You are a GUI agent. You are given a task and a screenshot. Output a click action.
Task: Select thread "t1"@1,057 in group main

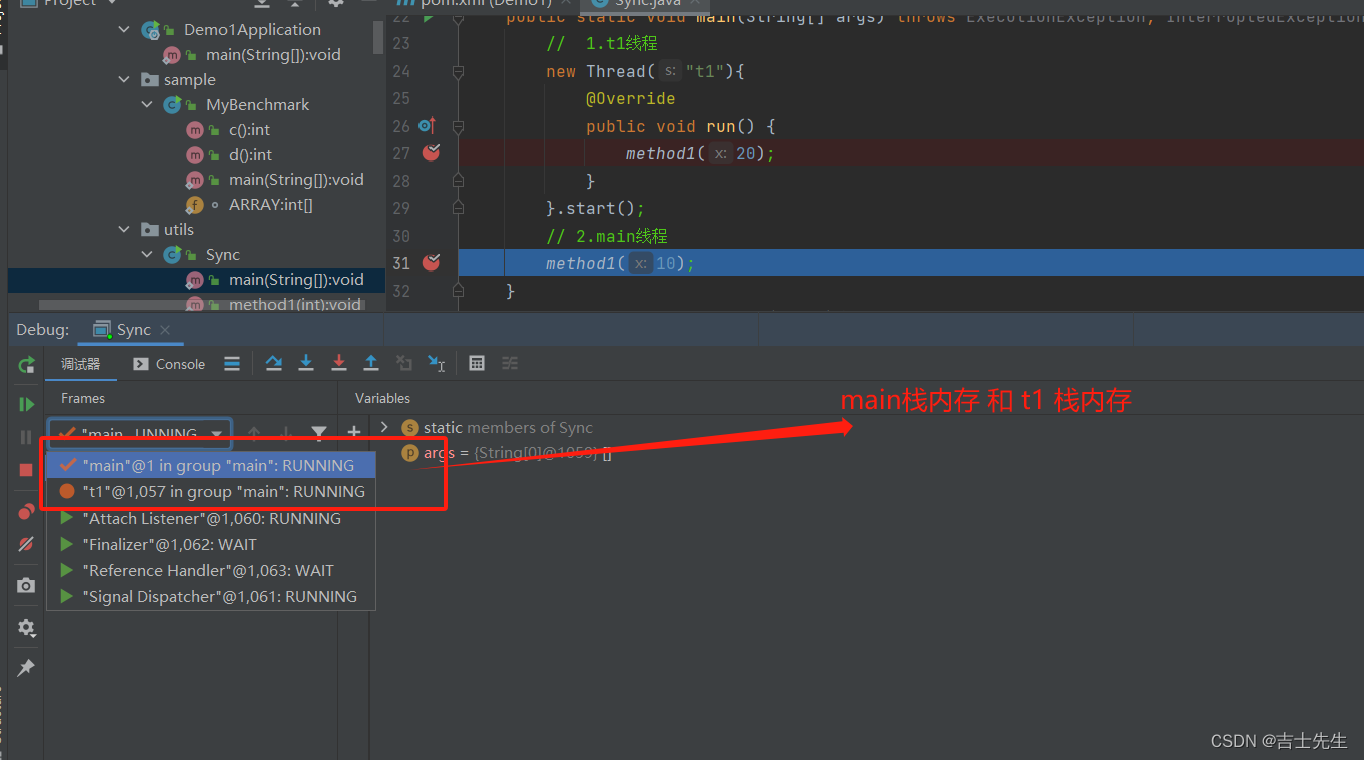click(x=210, y=491)
